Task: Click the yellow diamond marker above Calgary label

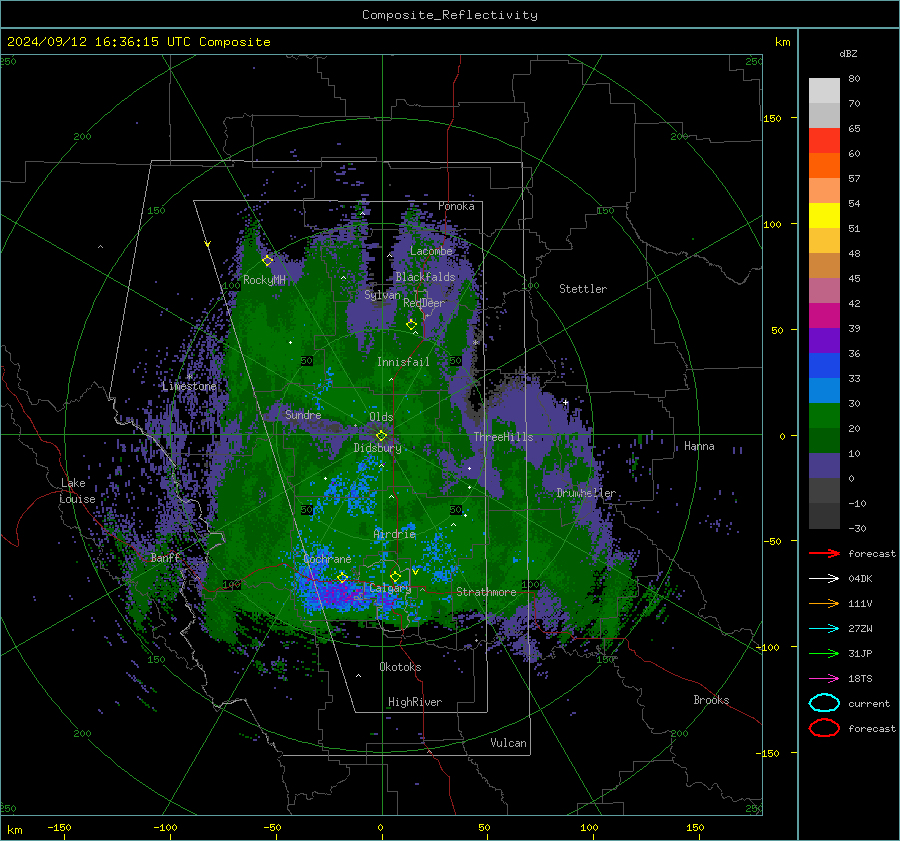Action: click(x=395, y=576)
